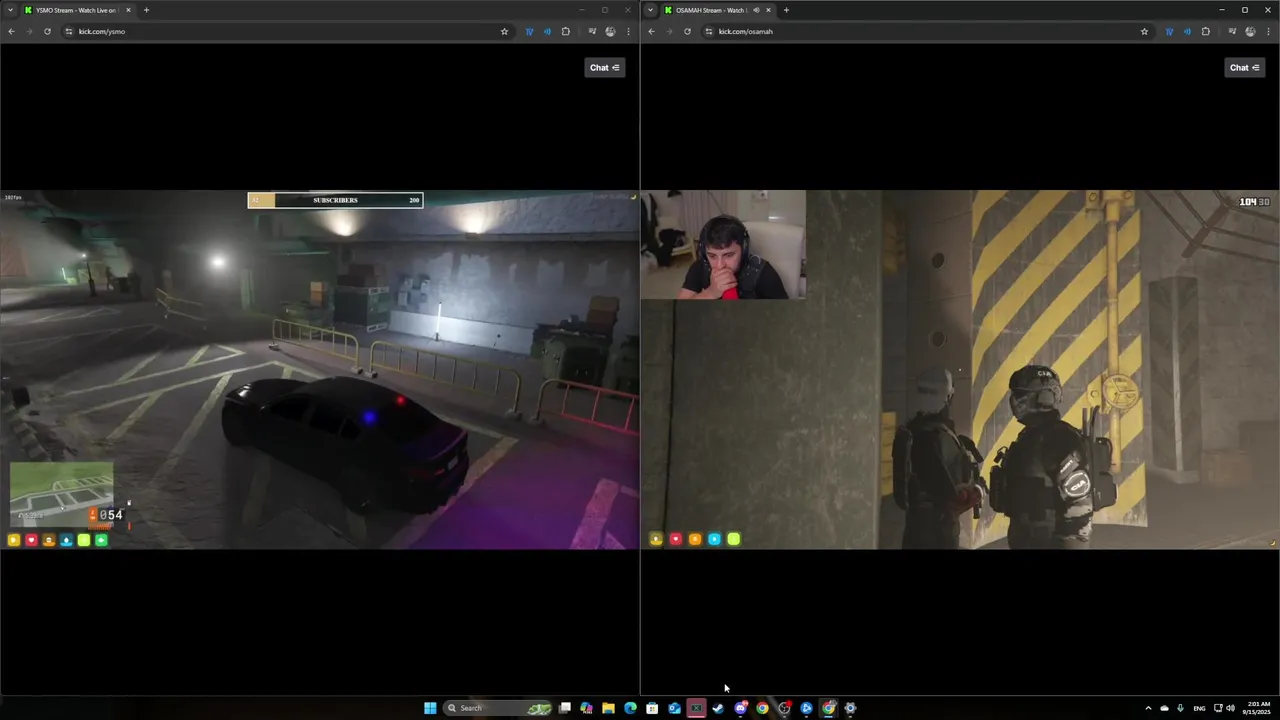This screenshot has width=1280, height=720.
Task: Open Steam from the taskbar
Action: click(x=718, y=708)
